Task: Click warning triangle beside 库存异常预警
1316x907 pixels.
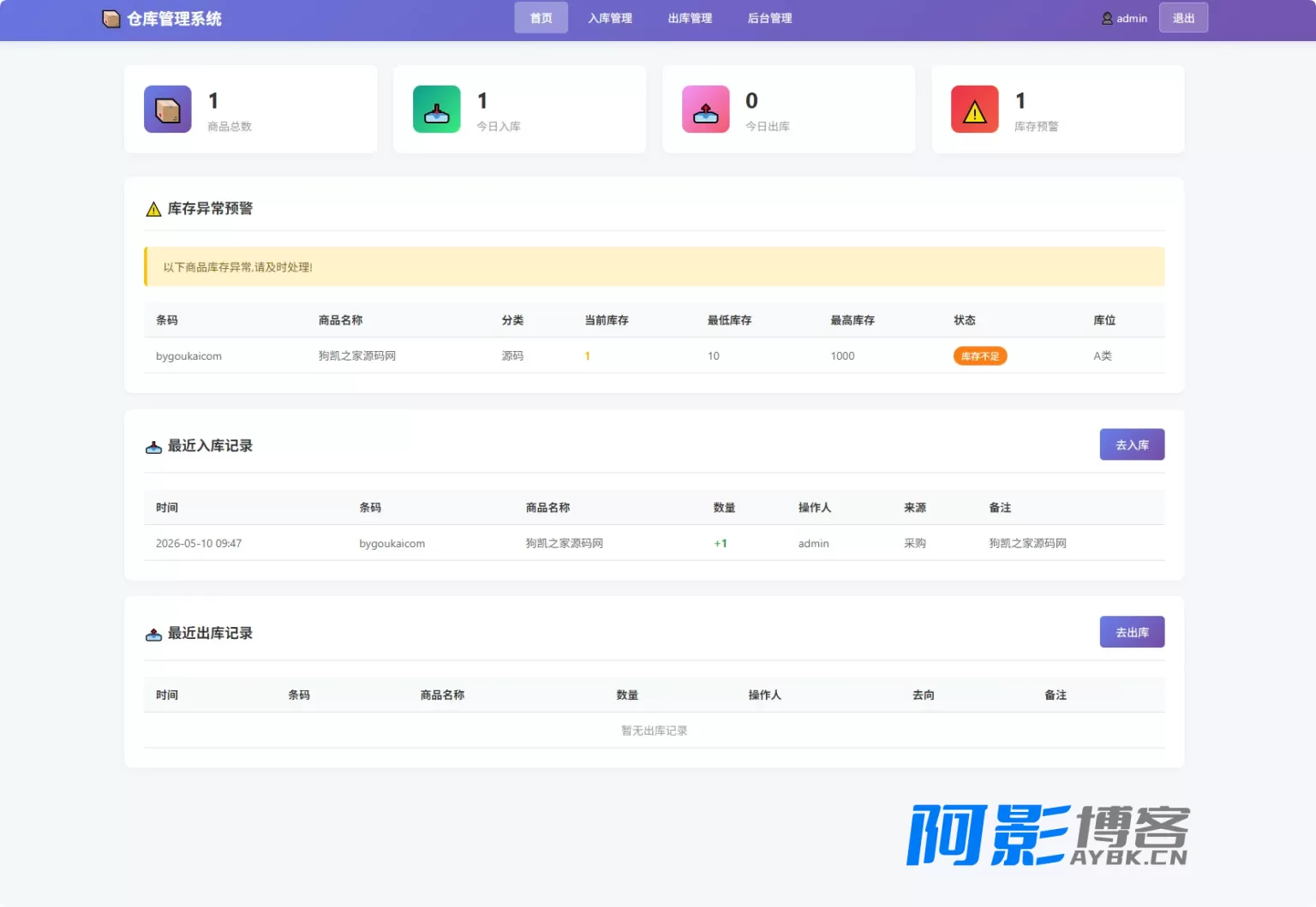Action: point(153,209)
